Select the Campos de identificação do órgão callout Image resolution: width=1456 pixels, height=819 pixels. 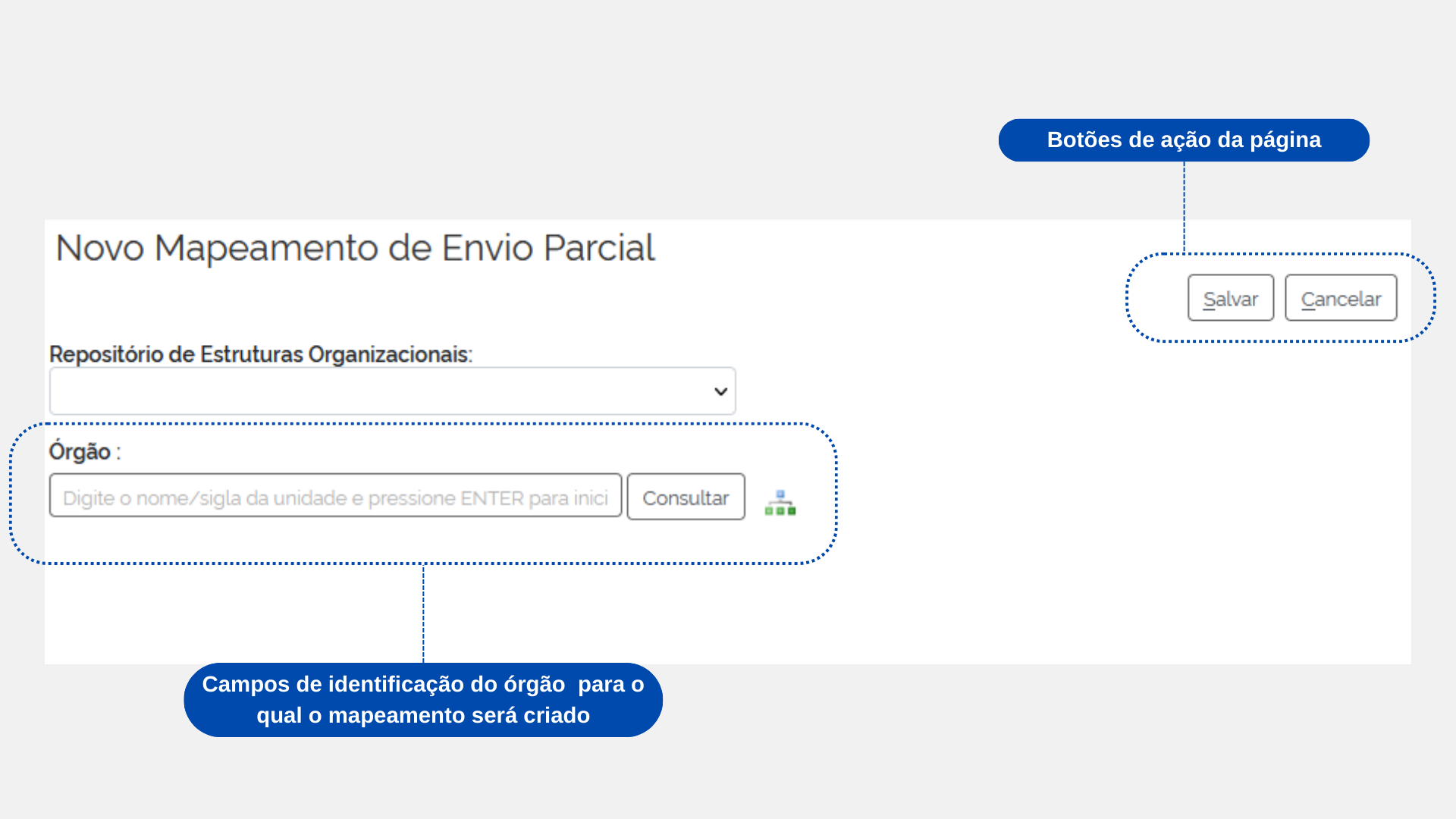[422, 700]
